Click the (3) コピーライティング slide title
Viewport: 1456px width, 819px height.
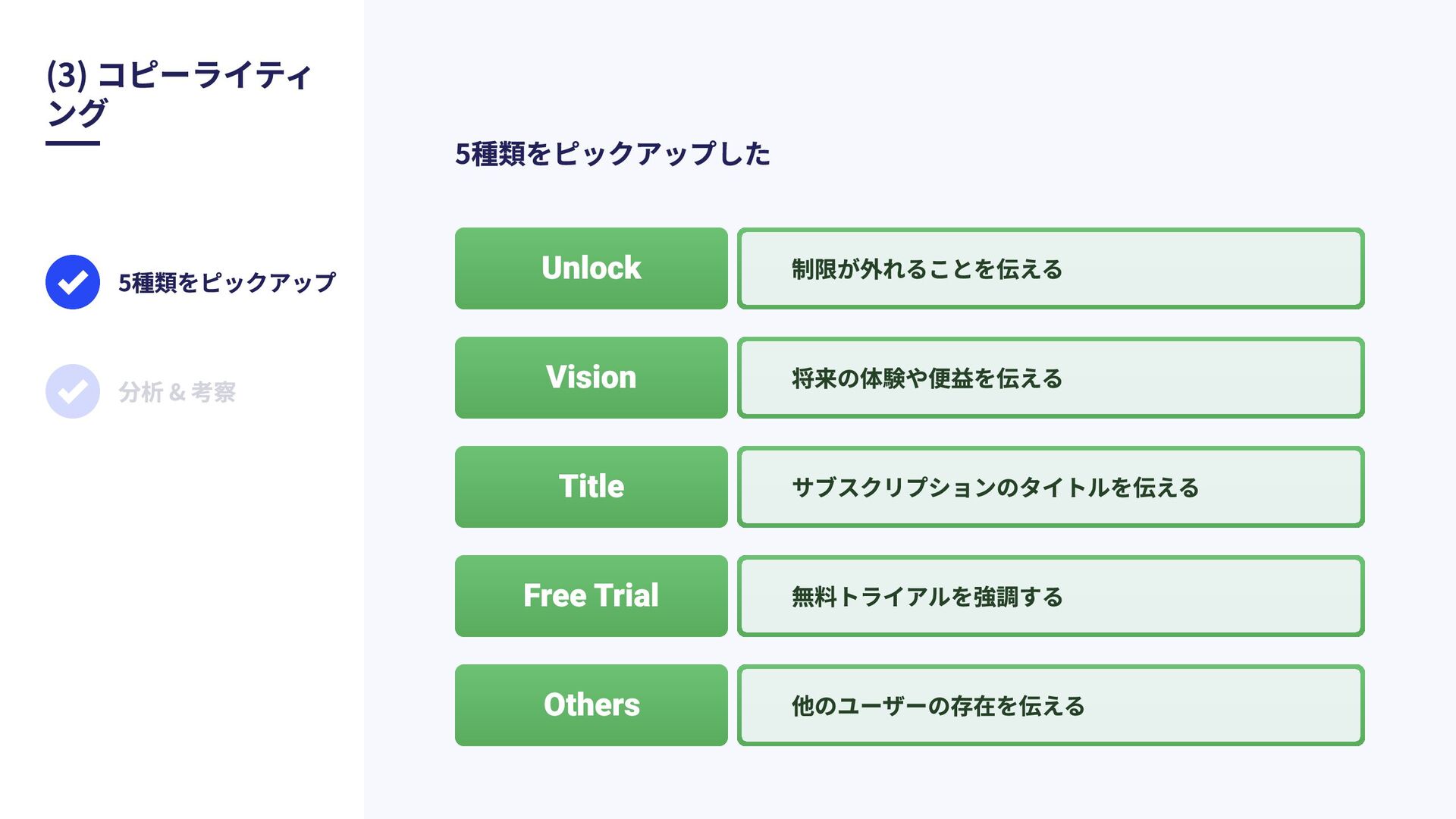179,93
